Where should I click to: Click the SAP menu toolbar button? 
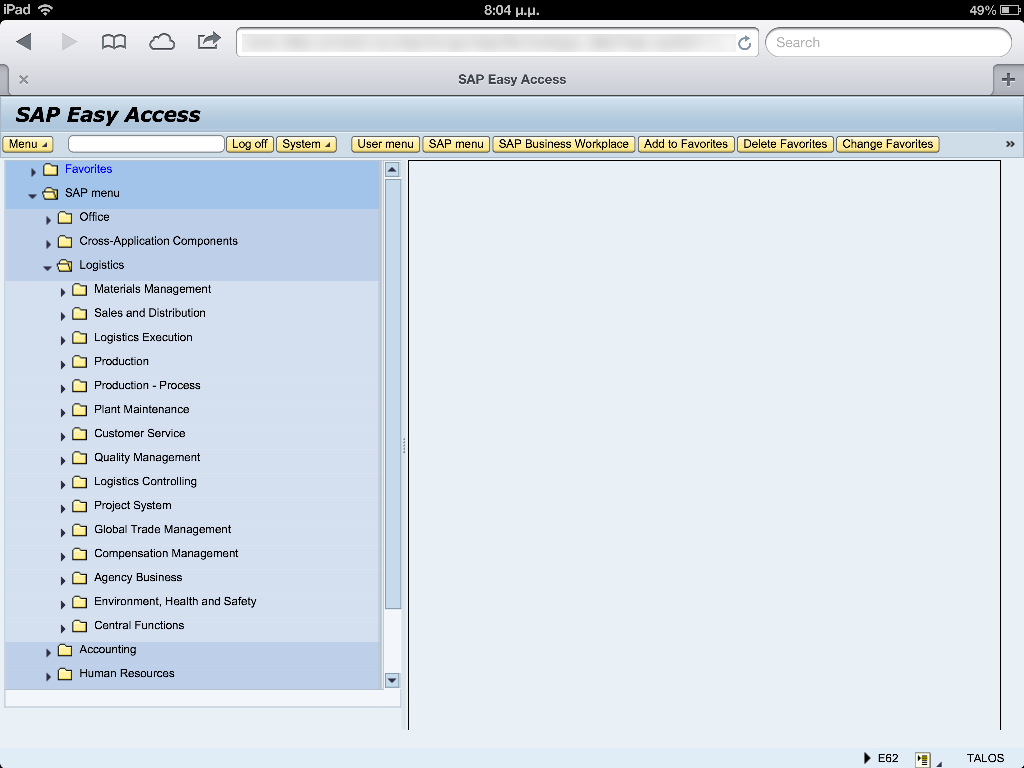tap(456, 144)
